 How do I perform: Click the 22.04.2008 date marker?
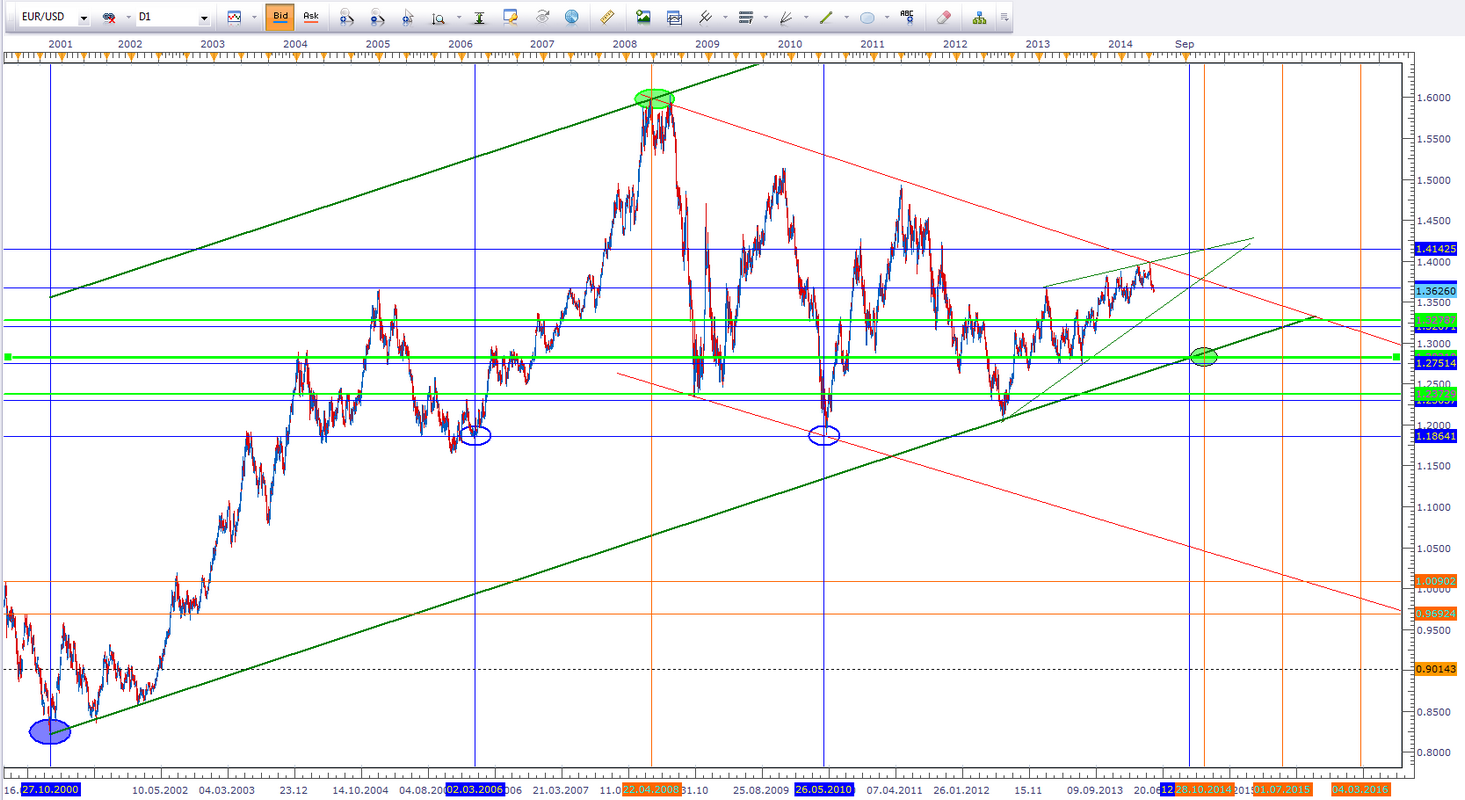(x=651, y=790)
